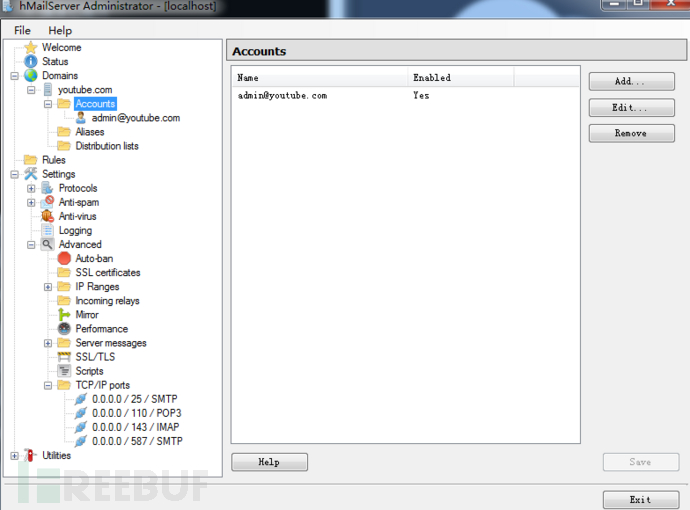This screenshot has height=510, width=690.
Task: Collapse the Advanced node
Action: [x=31, y=245]
